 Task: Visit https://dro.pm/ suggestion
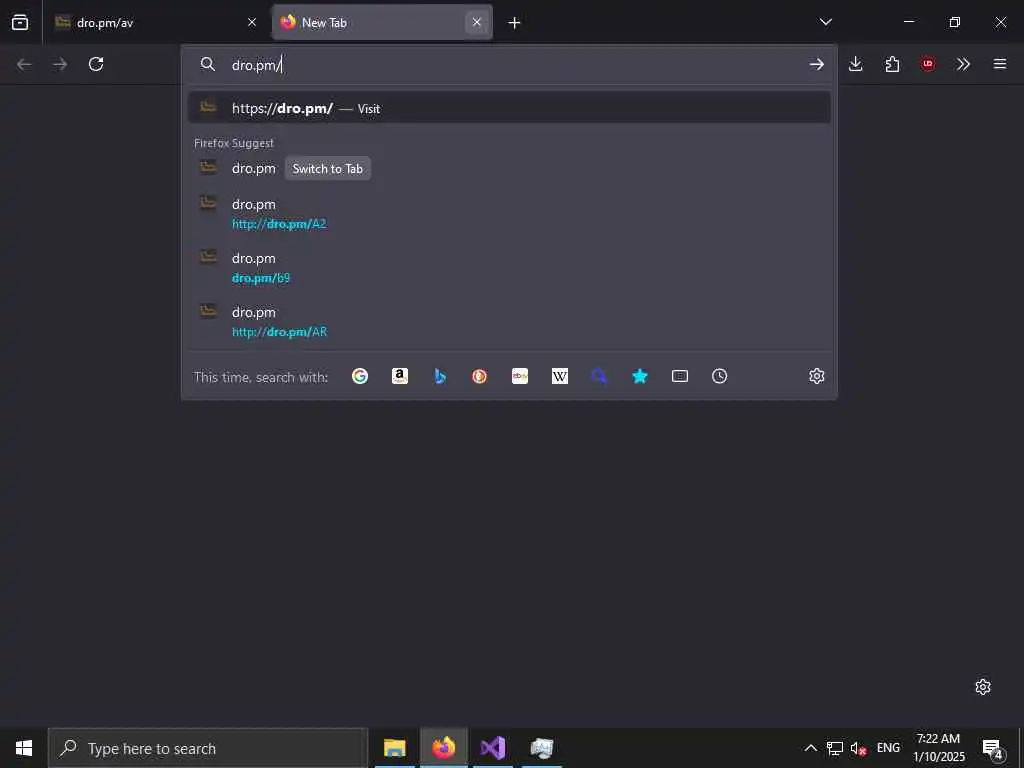coord(509,108)
